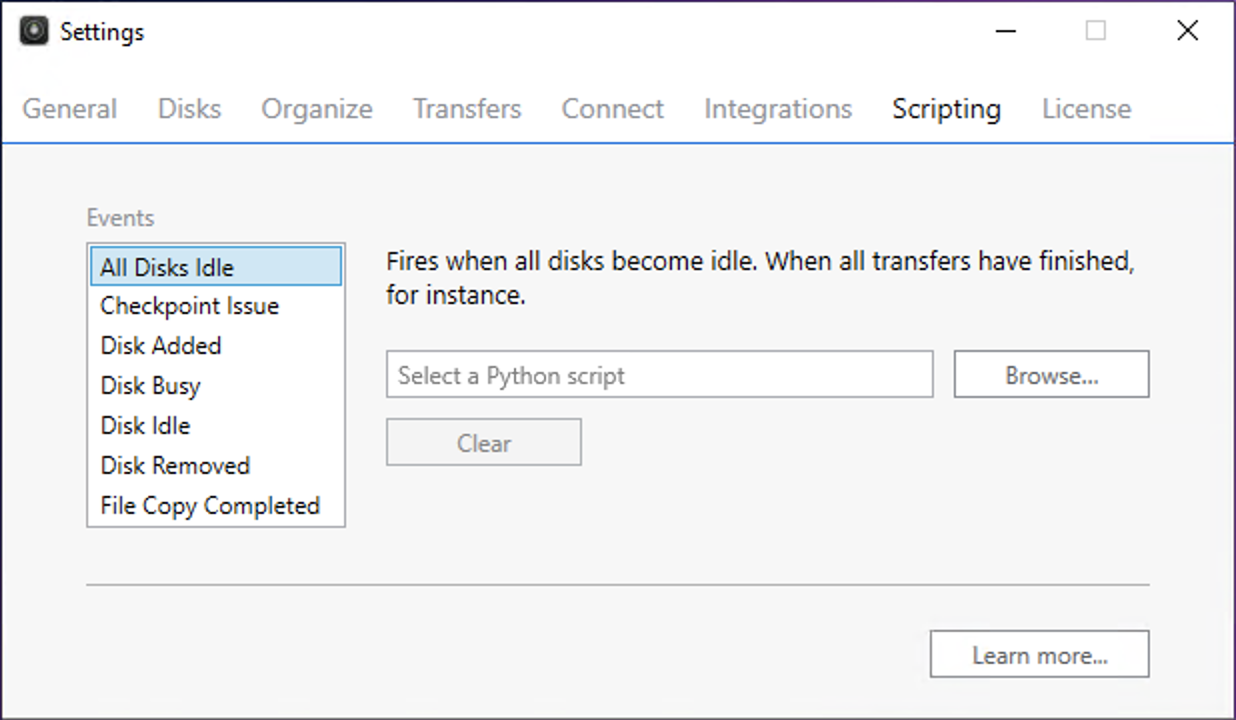Viewport: 1236px width, 720px height.
Task: Select the Transfers tab
Action: tap(467, 109)
